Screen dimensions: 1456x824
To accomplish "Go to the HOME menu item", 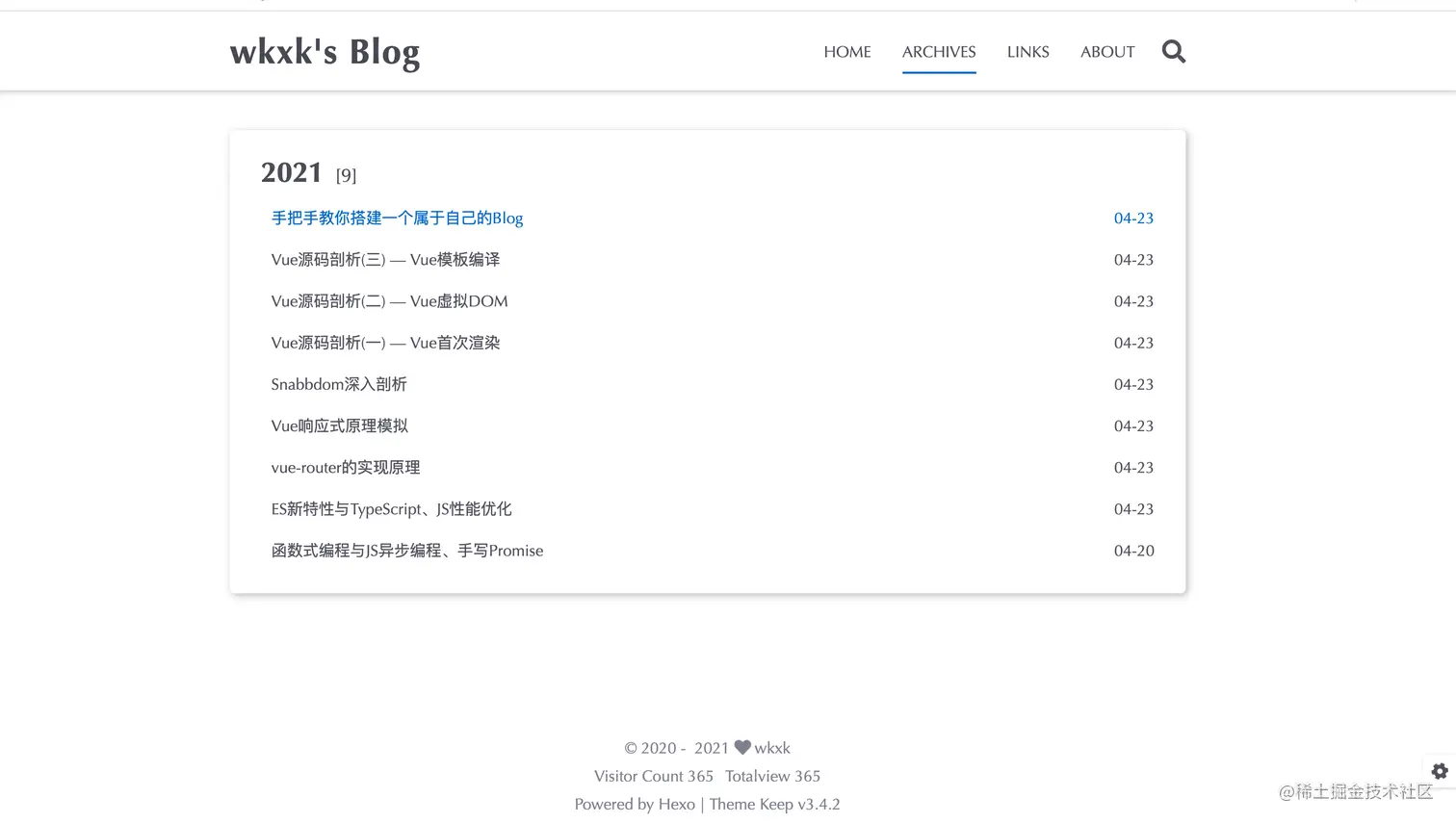I will 847,52.
